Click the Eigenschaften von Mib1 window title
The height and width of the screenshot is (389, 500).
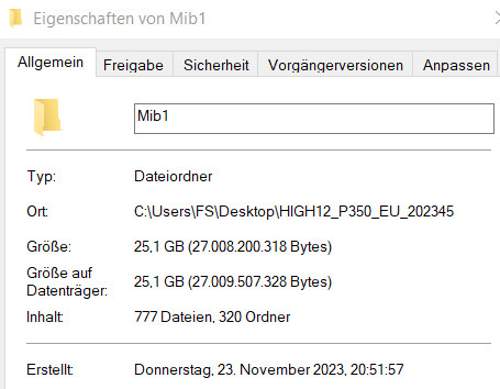[x=119, y=18]
